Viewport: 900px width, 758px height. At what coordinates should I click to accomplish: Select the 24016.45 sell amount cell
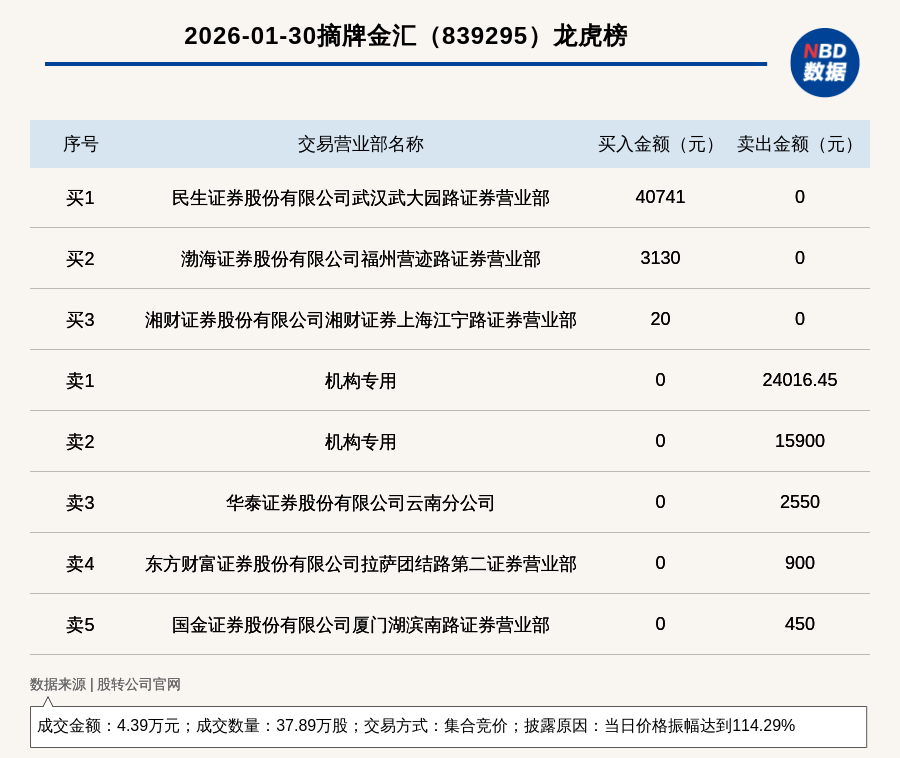pyautogui.click(x=799, y=380)
